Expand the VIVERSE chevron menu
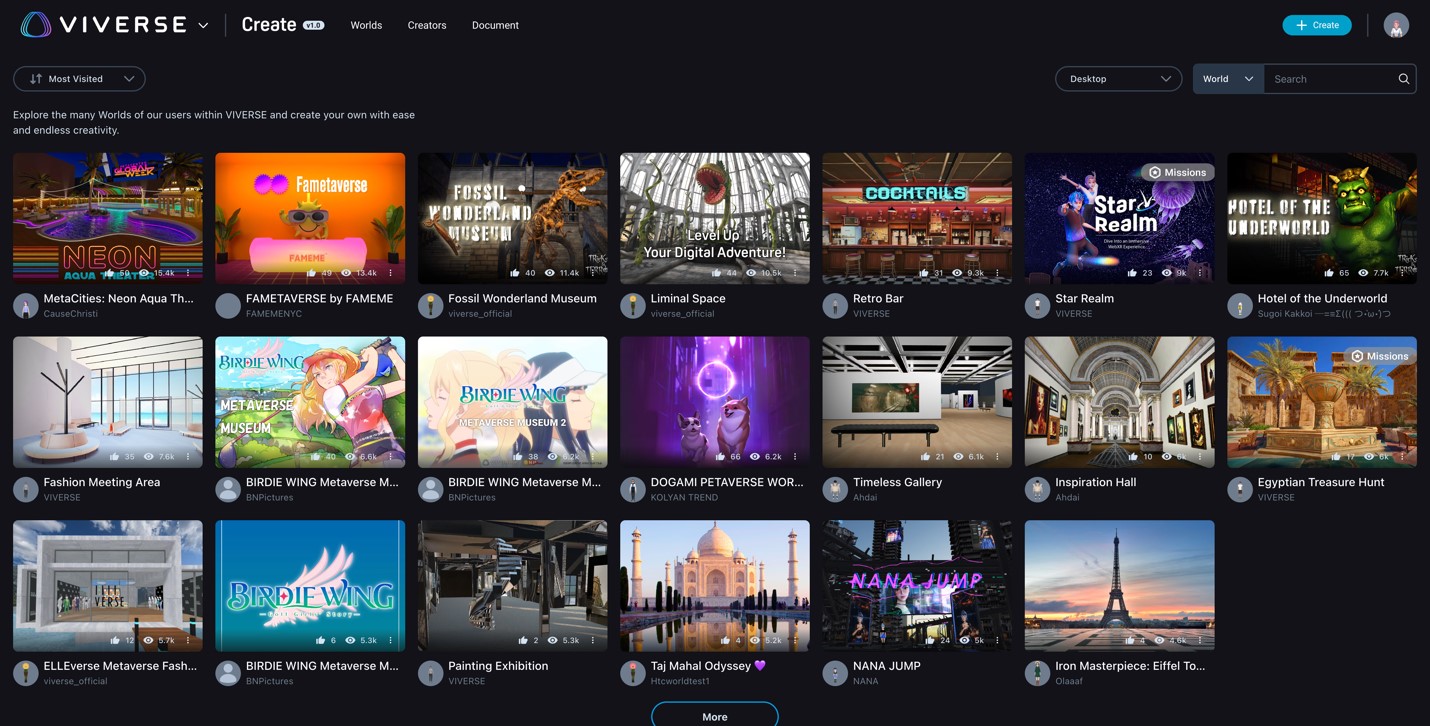 (203, 26)
